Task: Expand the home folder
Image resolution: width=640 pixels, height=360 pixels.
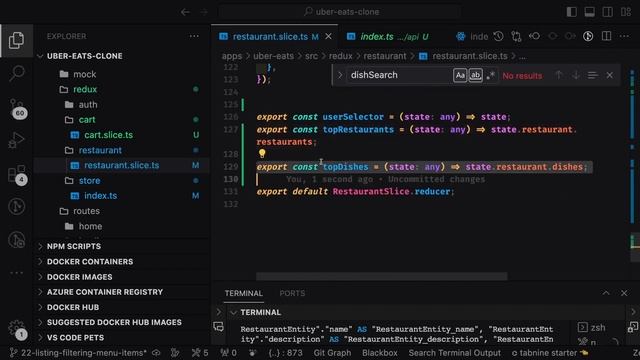Action: [x=90, y=226]
